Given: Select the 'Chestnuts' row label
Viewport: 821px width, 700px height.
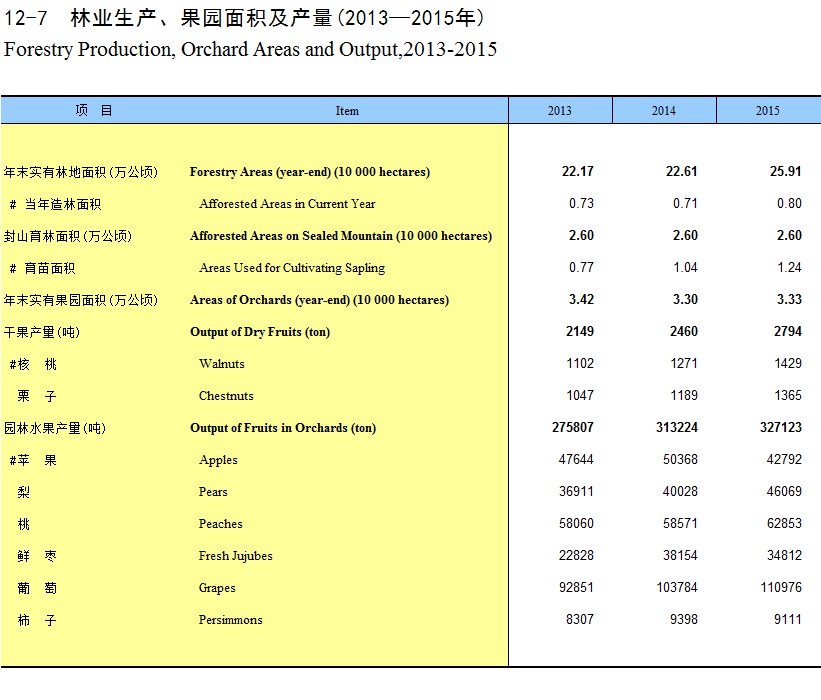Looking at the screenshot, I should pyautogui.click(x=226, y=396).
